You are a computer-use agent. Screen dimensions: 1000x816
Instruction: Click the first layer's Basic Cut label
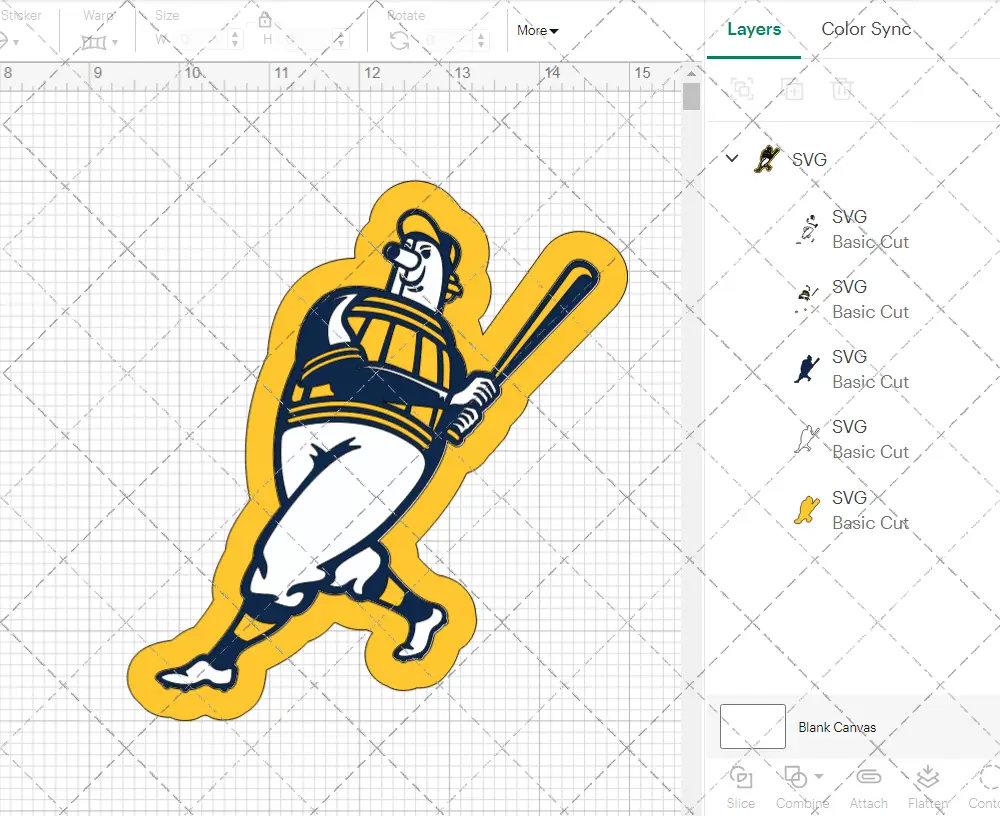pyautogui.click(x=870, y=242)
